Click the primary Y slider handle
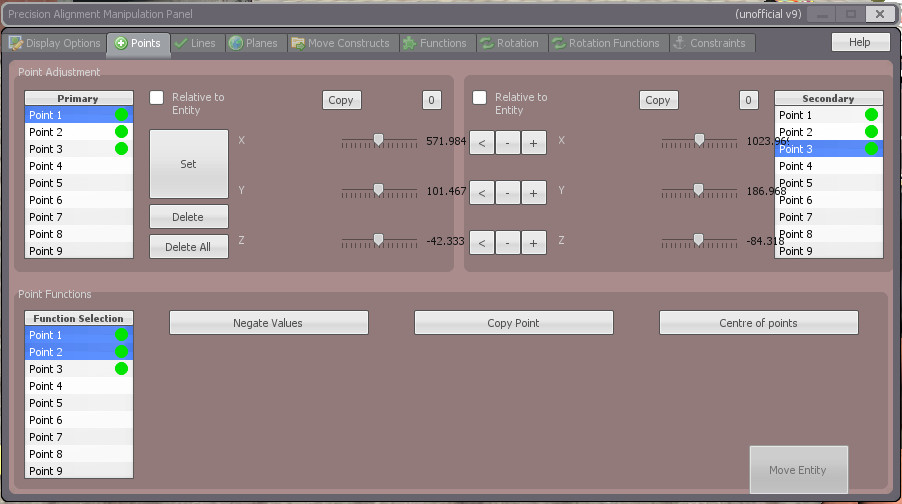 click(x=378, y=190)
